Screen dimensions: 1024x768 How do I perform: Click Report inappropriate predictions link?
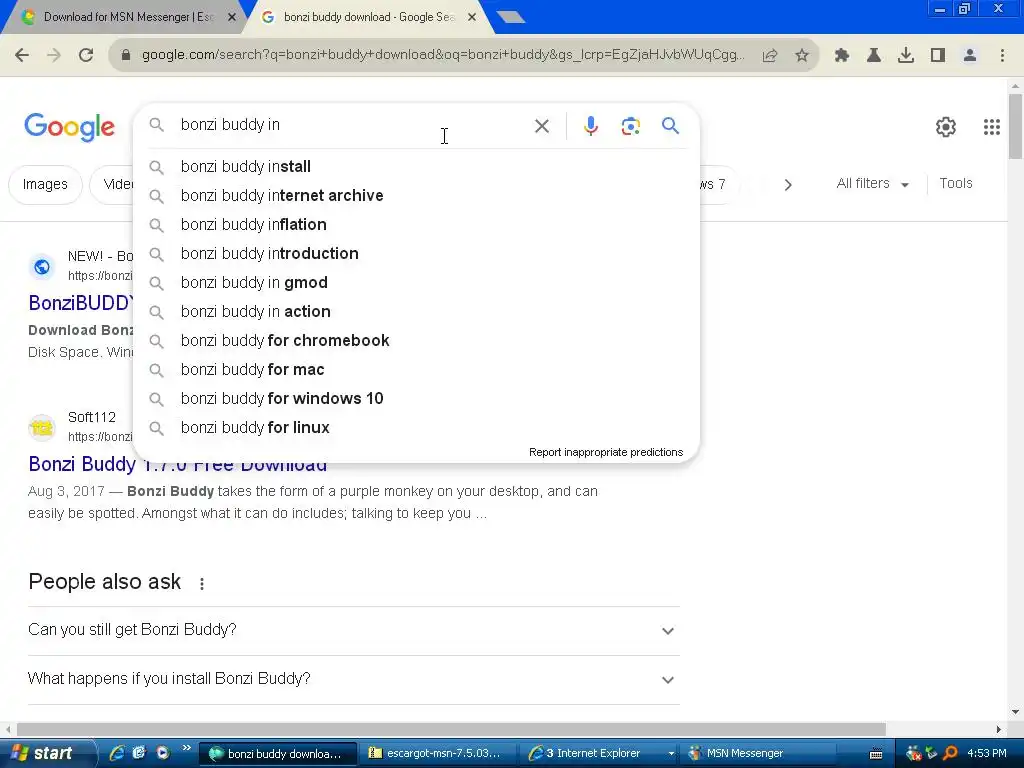(605, 452)
